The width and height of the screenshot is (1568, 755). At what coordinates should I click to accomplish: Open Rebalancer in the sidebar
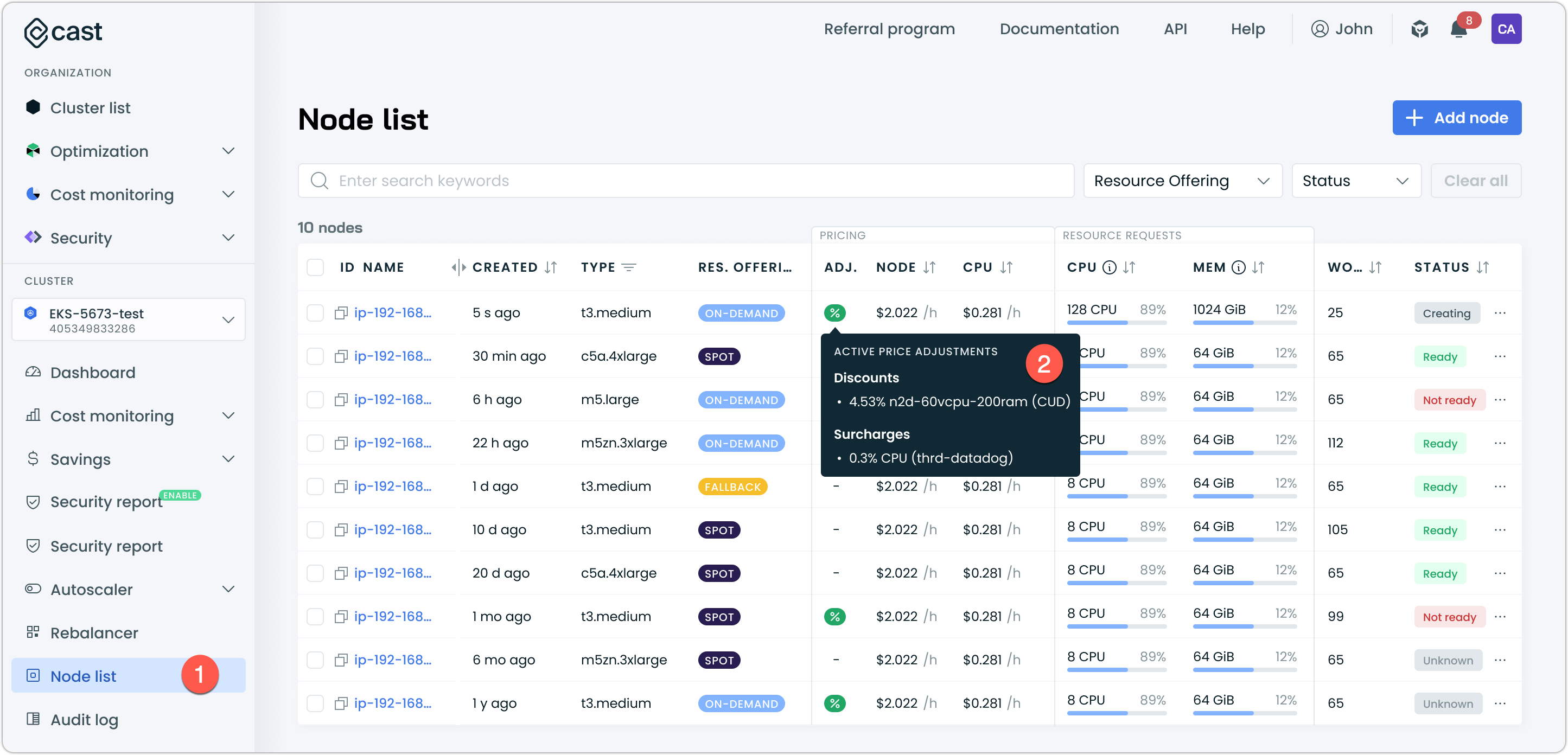click(x=94, y=633)
